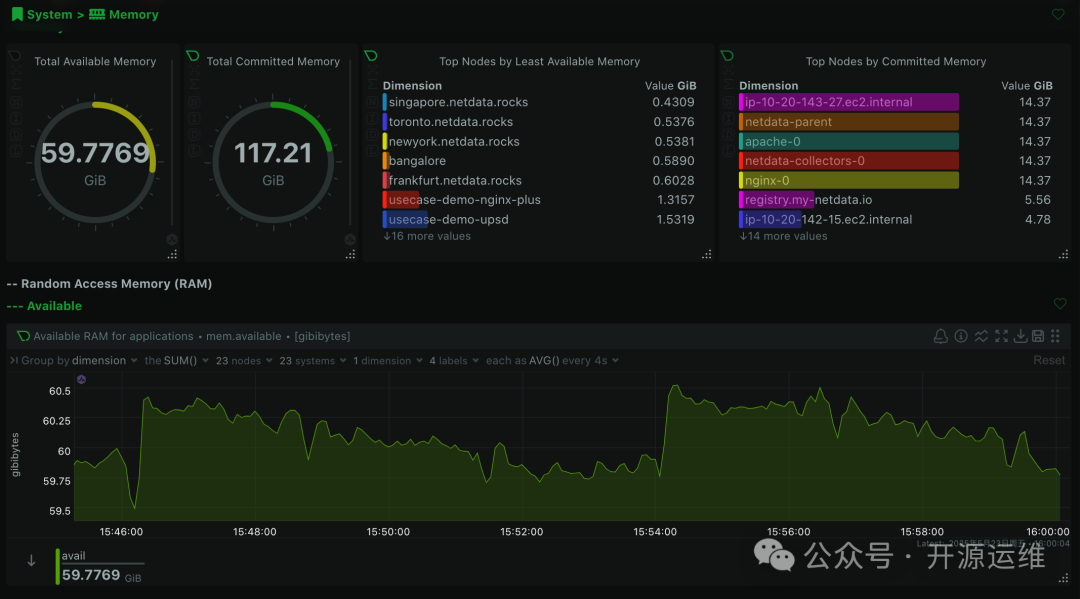Click anomaly rate icon on Total Committed Memory card
Screen dimensions: 1080x599
click(350, 240)
